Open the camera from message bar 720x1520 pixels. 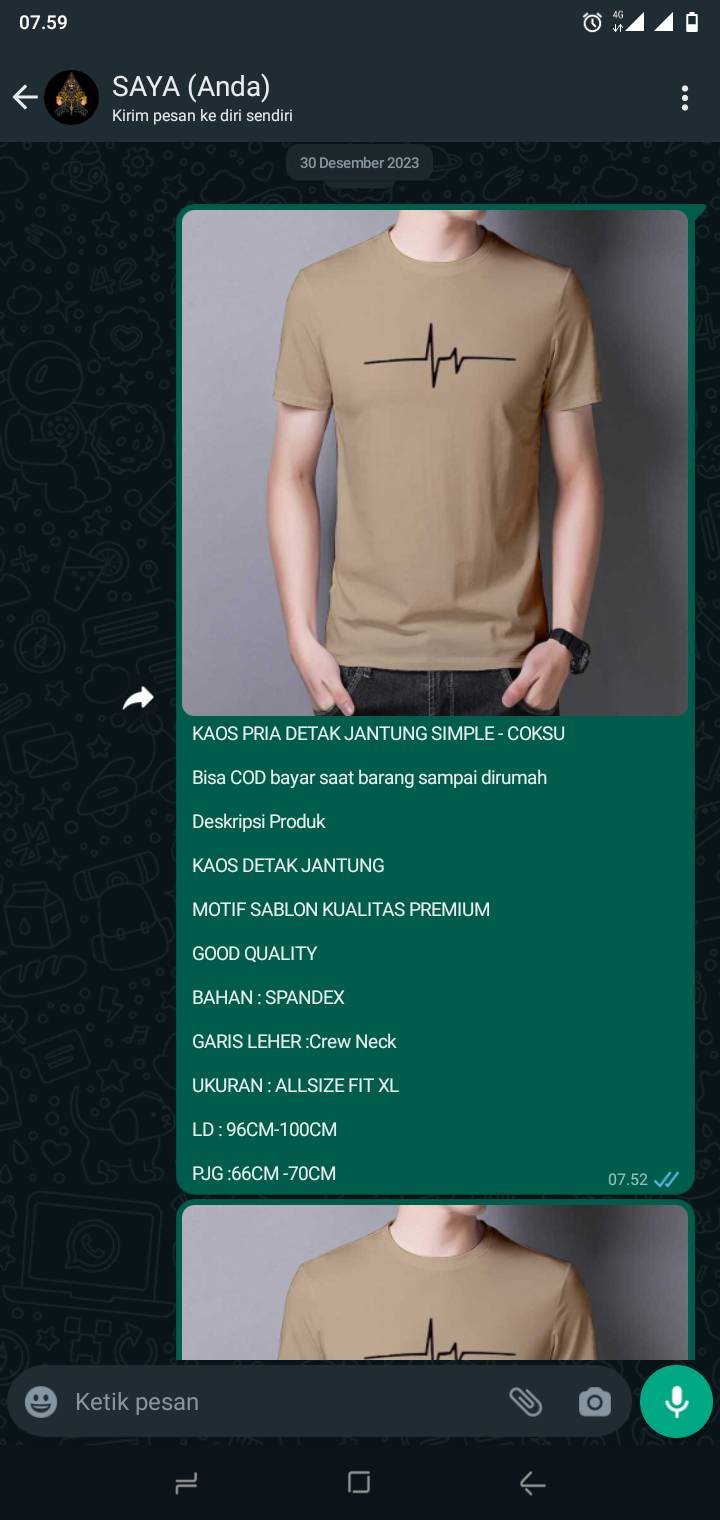click(594, 1403)
